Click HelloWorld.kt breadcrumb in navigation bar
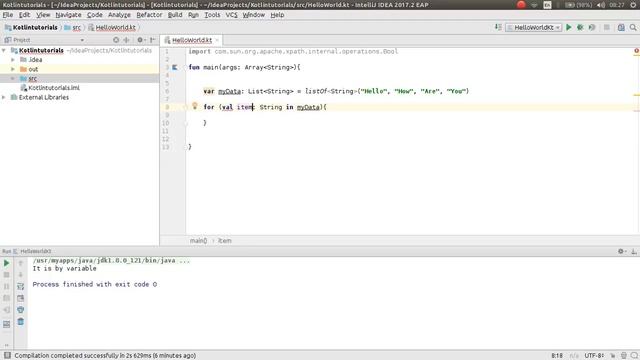 point(112,27)
